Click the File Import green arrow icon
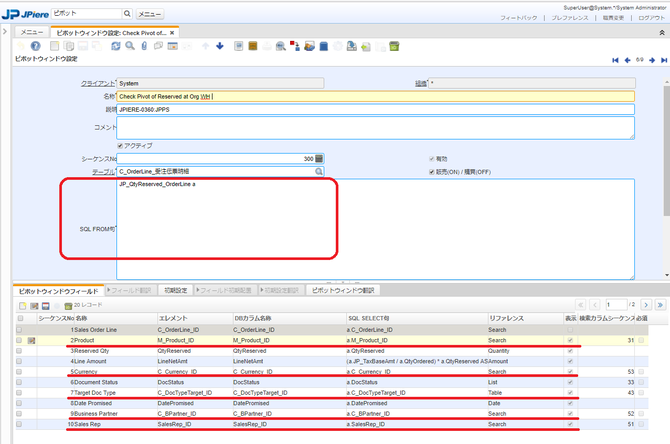Image resolution: width=670 pixels, height=444 pixels. point(366,47)
